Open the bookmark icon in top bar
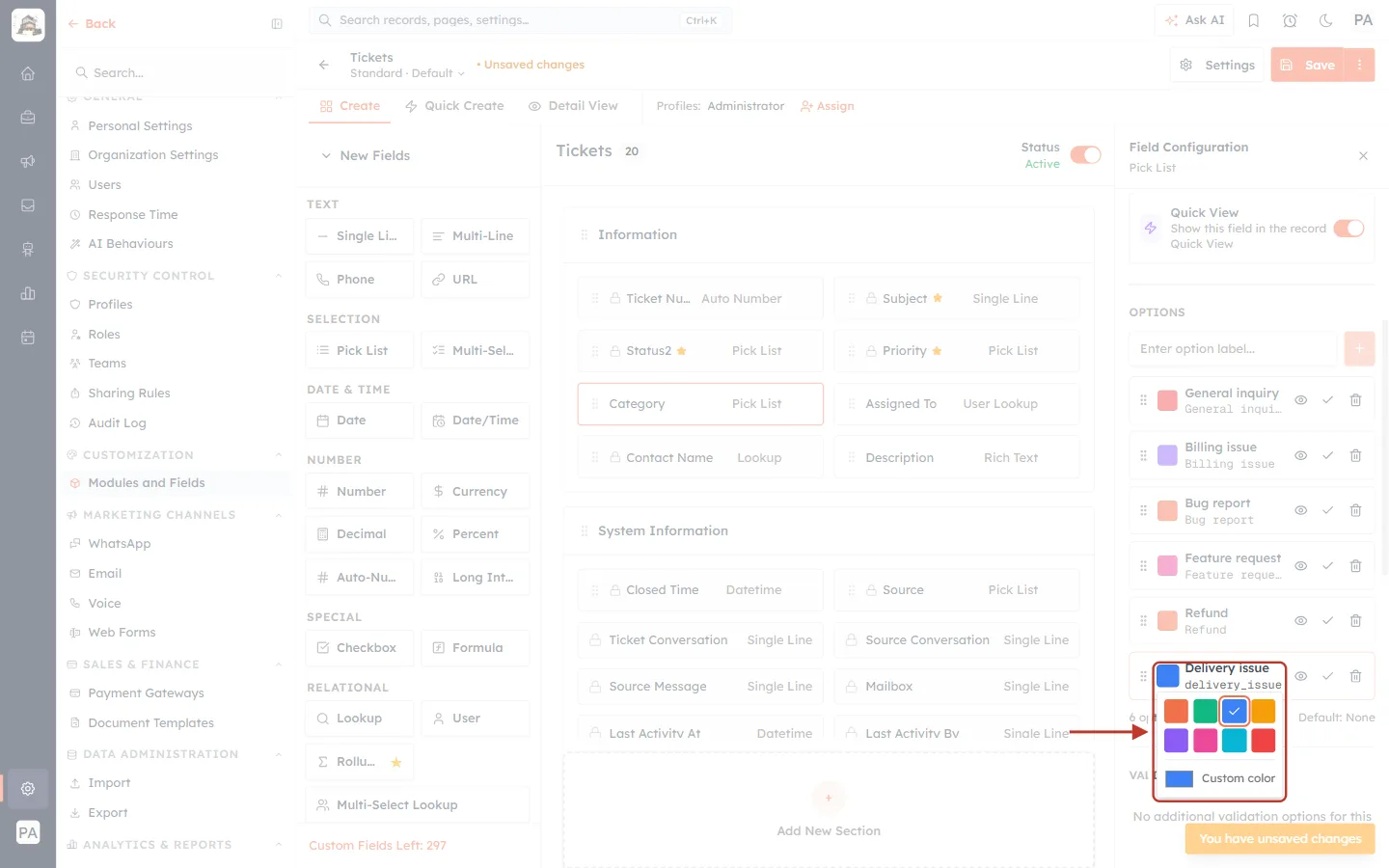This screenshot has height=868, width=1389. click(1254, 20)
